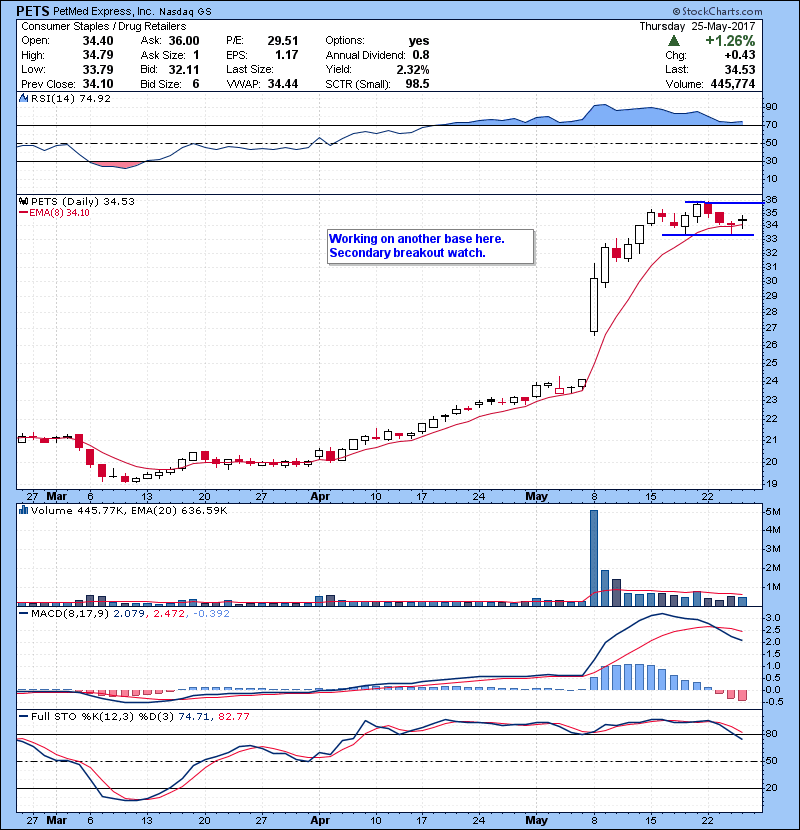Image resolution: width=800 pixels, height=830 pixels.
Task: Click the 80 label on the stochastic axis
Action: [x=771, y=734]
